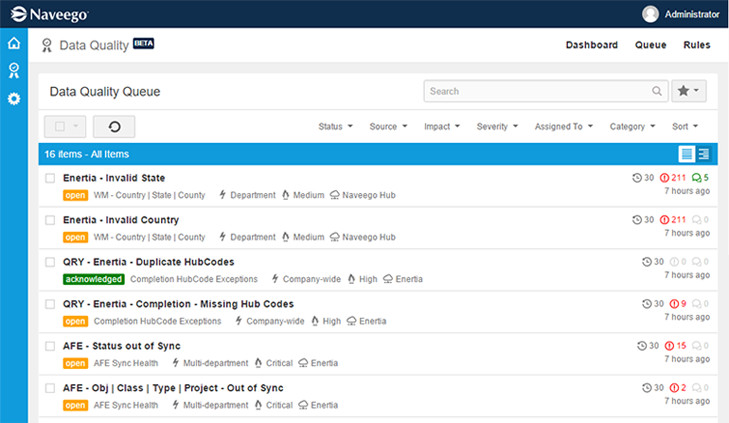Go to the Queue tab
729x423 pixels.
coord(650,45)
